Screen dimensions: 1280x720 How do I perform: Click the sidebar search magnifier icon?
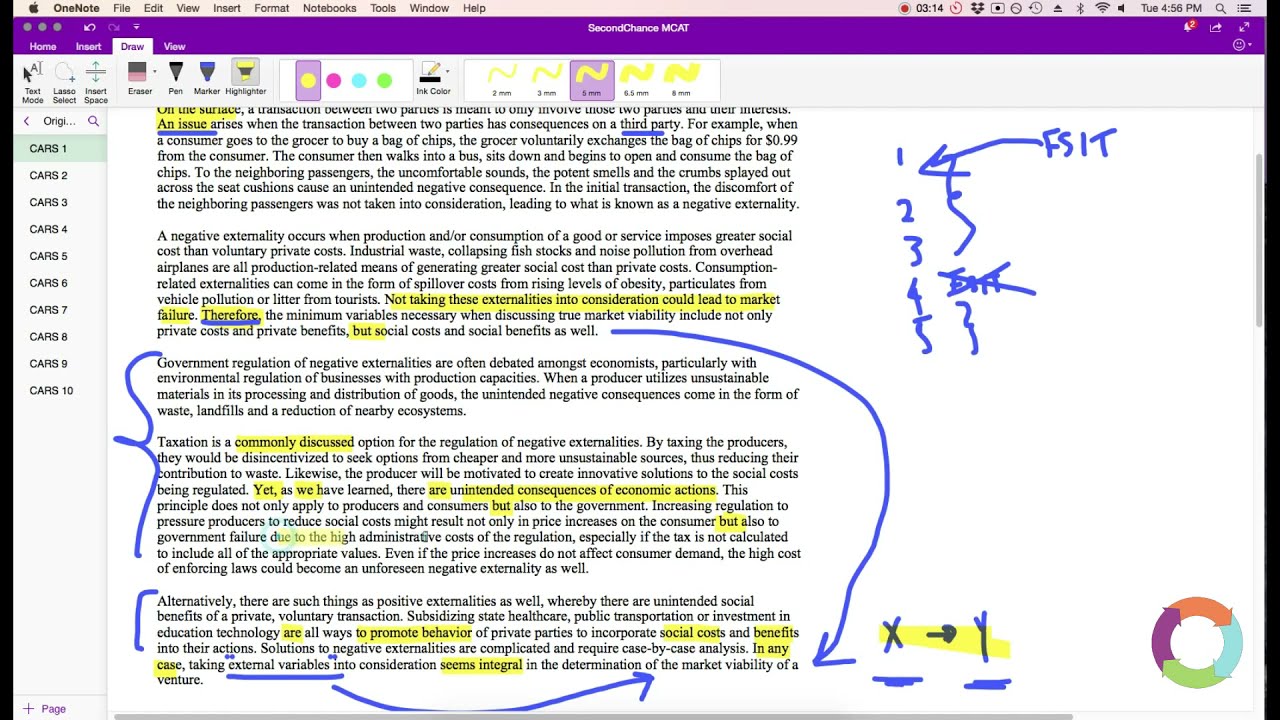tap(93, 121)
